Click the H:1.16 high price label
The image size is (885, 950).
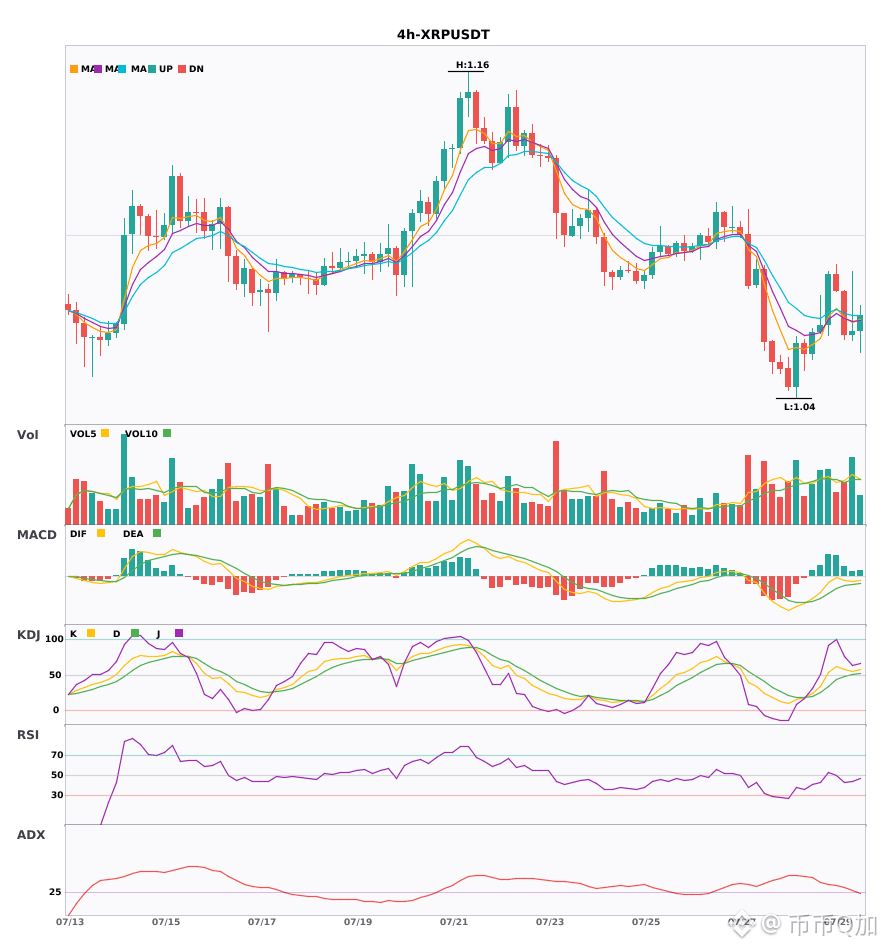click(x=472, y=65)
